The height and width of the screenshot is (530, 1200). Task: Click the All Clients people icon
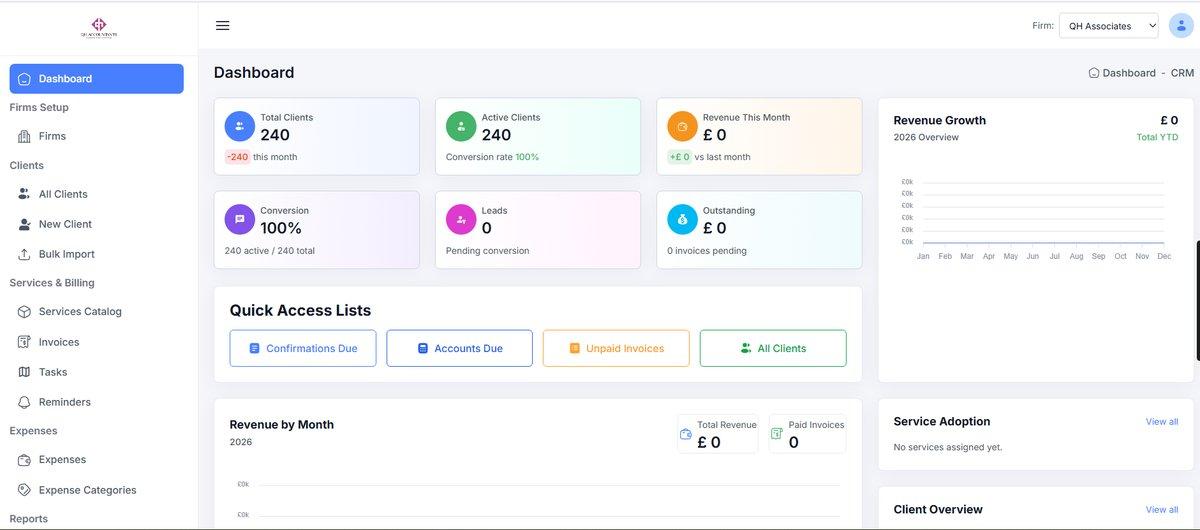[24, 194]
